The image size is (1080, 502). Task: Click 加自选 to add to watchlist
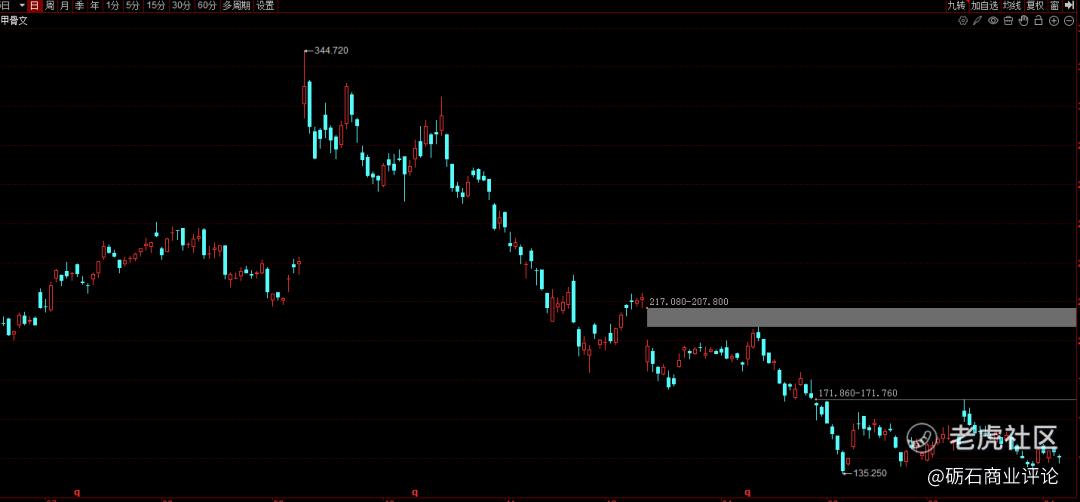point(984,6)
